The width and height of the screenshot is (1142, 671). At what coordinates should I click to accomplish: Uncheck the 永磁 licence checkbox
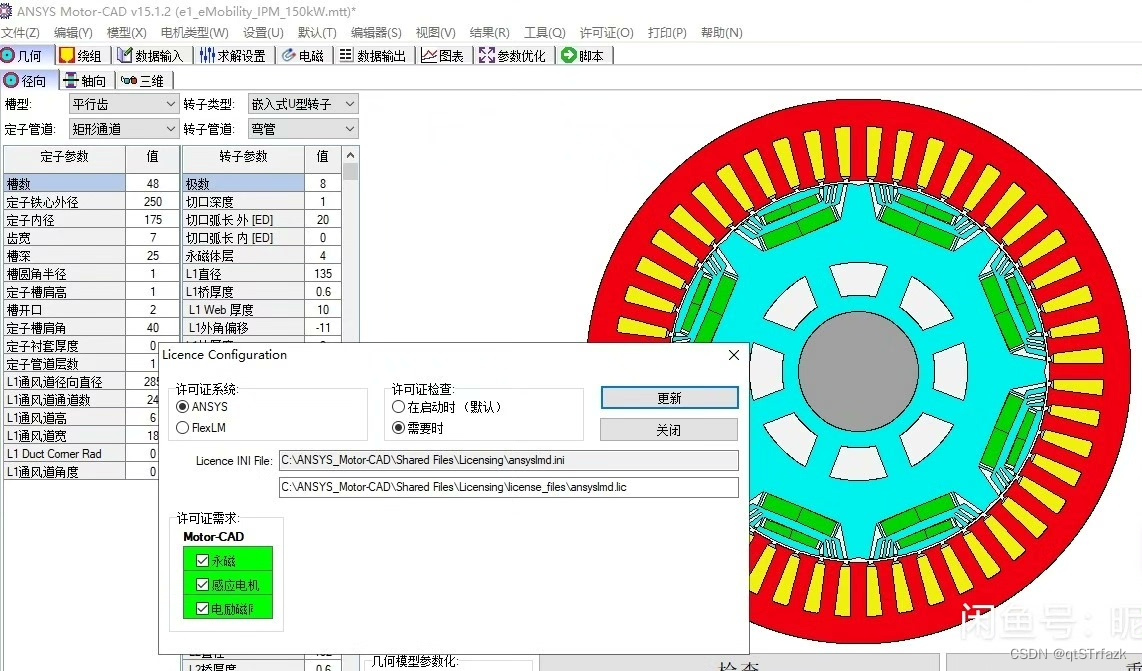(205, 562)
